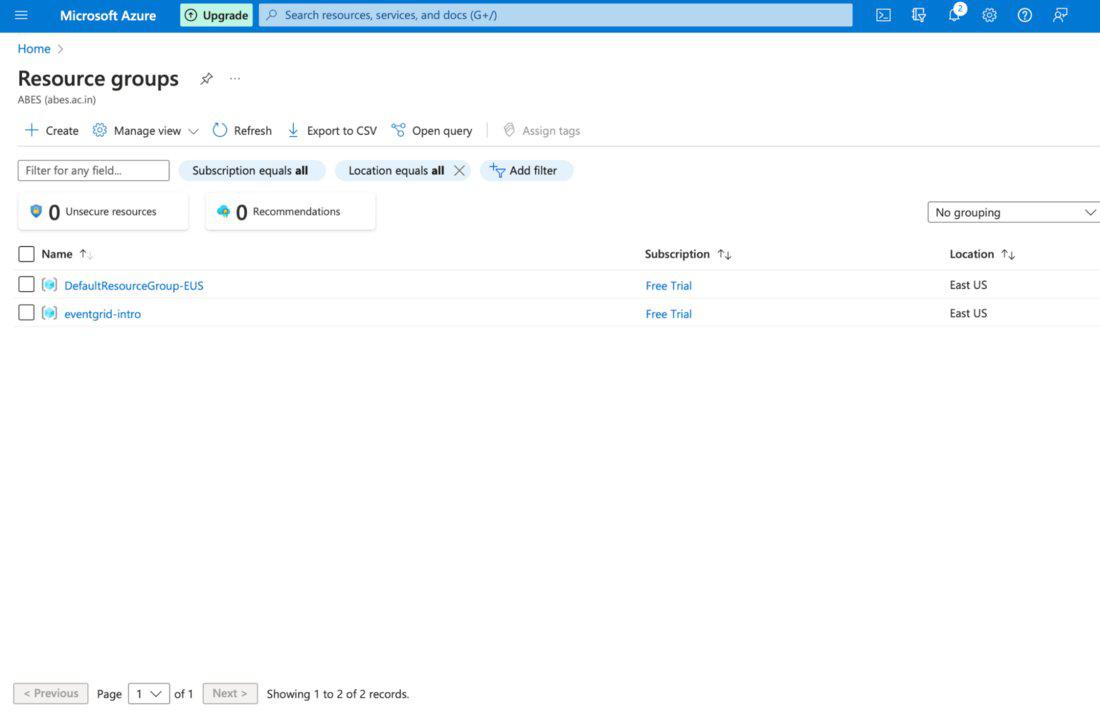This screenshot has width=1100, height=722.
Task: Sort by Name column arrow
Action: [x=86, y=254]
